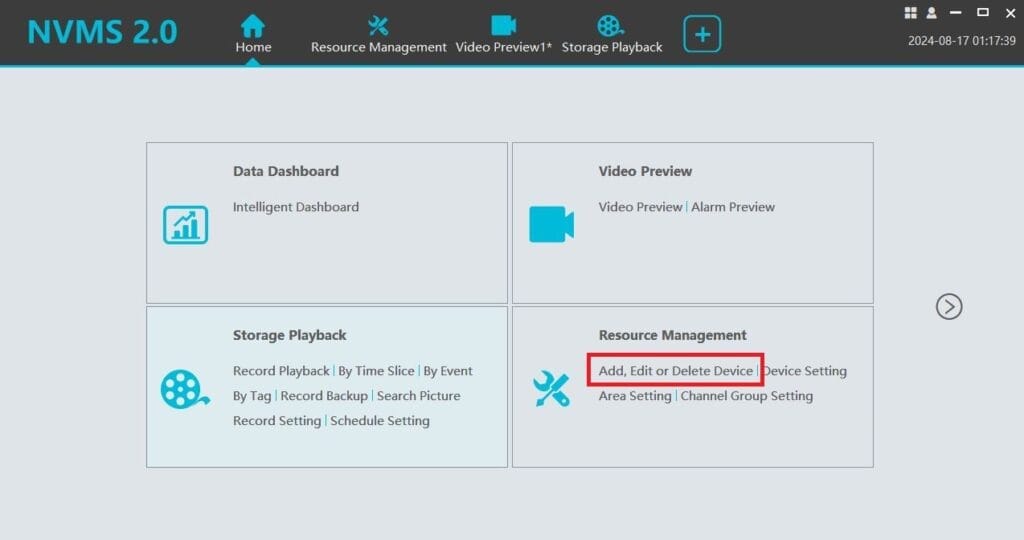Open Add, Edit or Delete Device link
1024x540 pixels.
click(675, 371)
